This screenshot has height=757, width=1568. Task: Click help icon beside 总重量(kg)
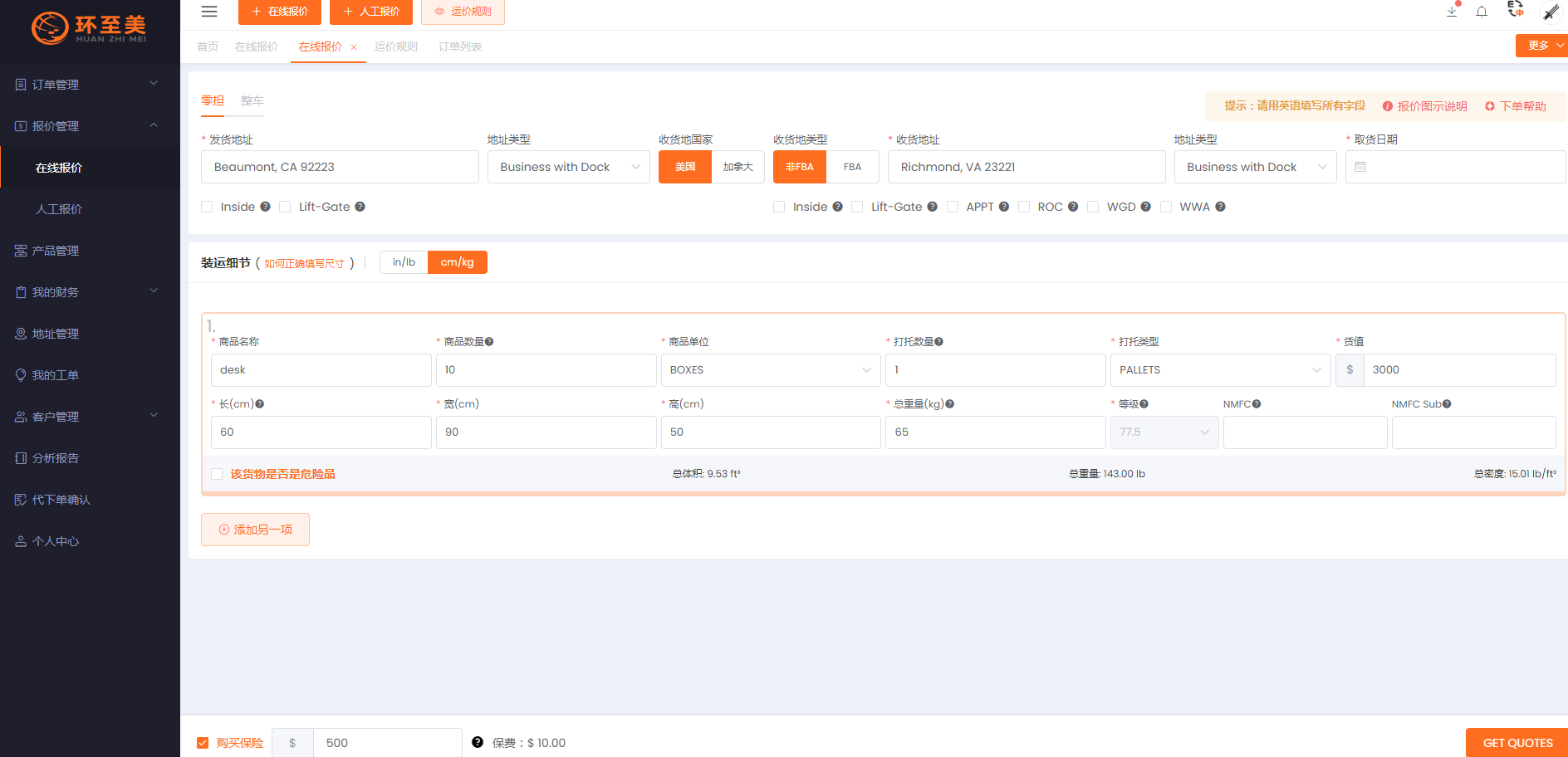(950, 404)
